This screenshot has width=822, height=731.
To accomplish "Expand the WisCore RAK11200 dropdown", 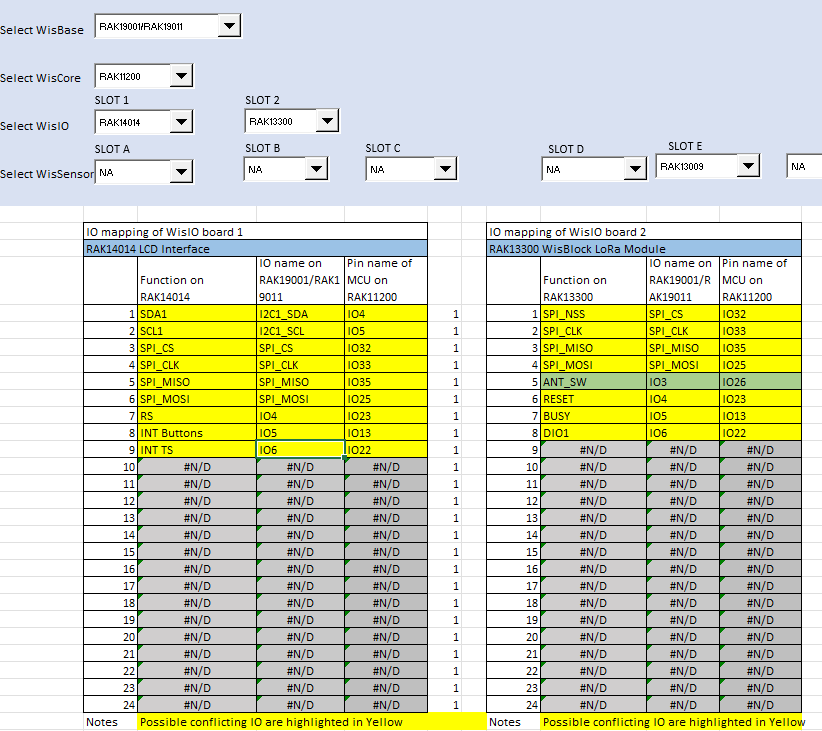I will click(x=180, y=76).
